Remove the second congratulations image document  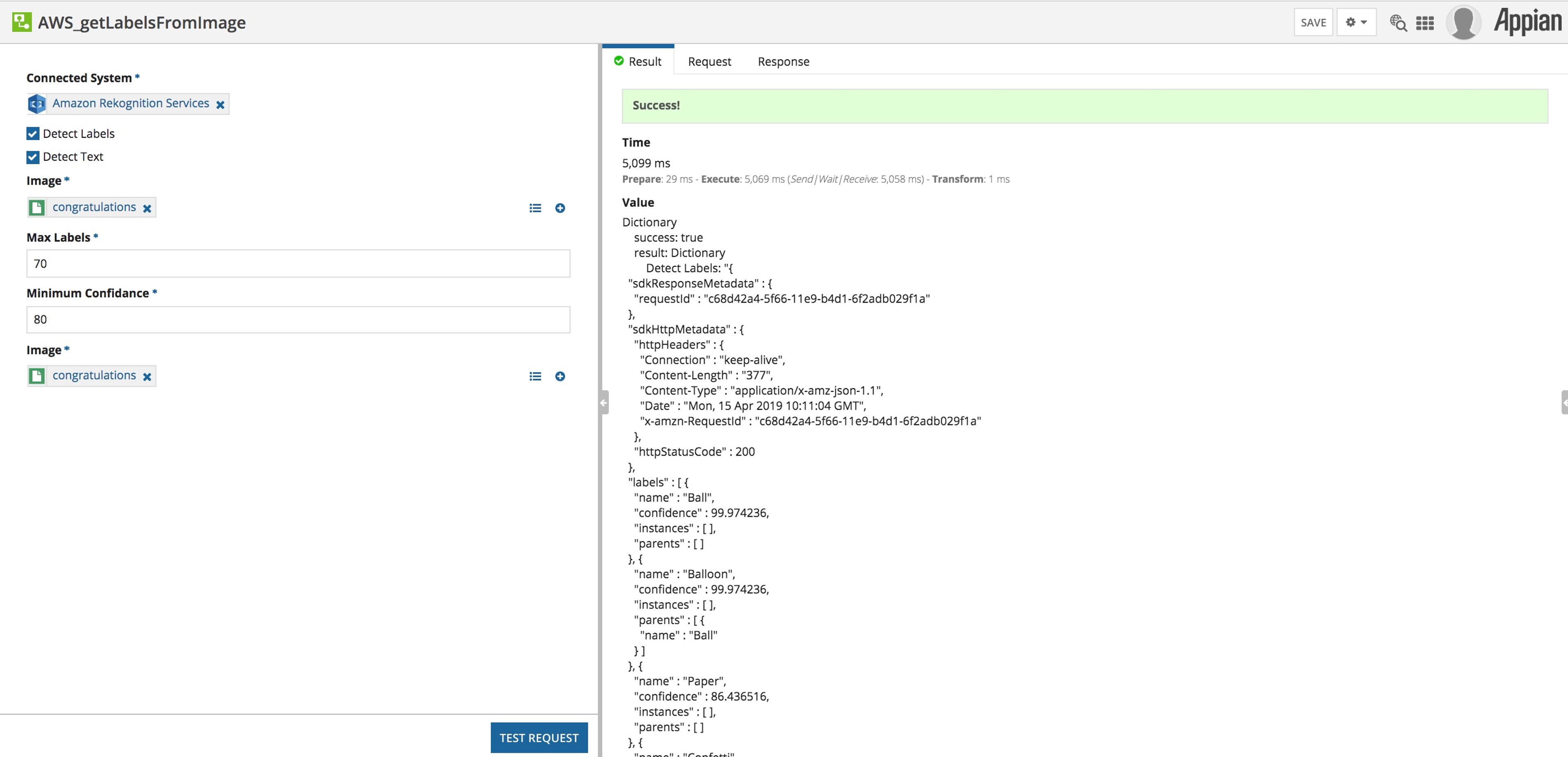tap(147, 377)
